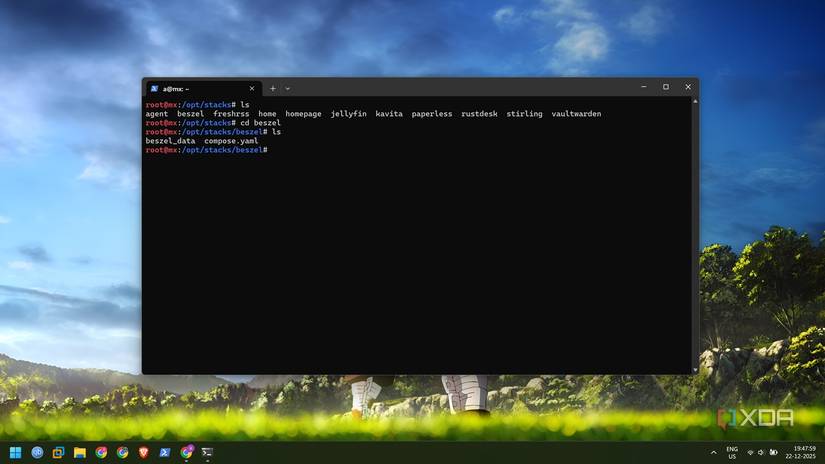Open a new terminal tab
Image resolution: width=825 pixels, height=464 pixels.
click(273, 89)
